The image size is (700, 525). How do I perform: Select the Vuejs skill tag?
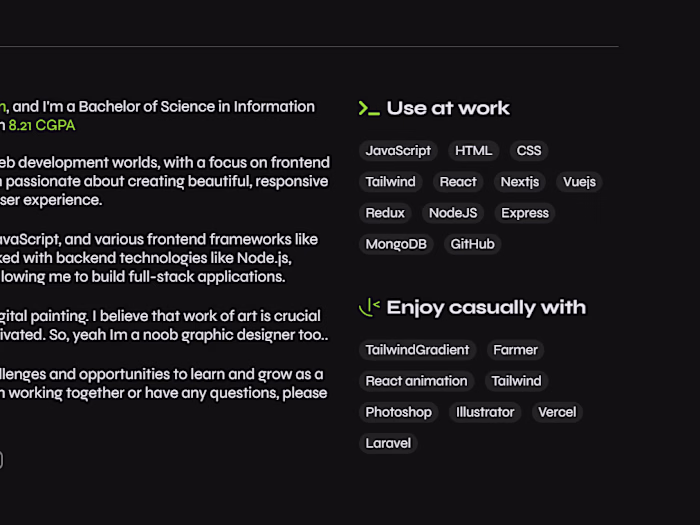579,182
